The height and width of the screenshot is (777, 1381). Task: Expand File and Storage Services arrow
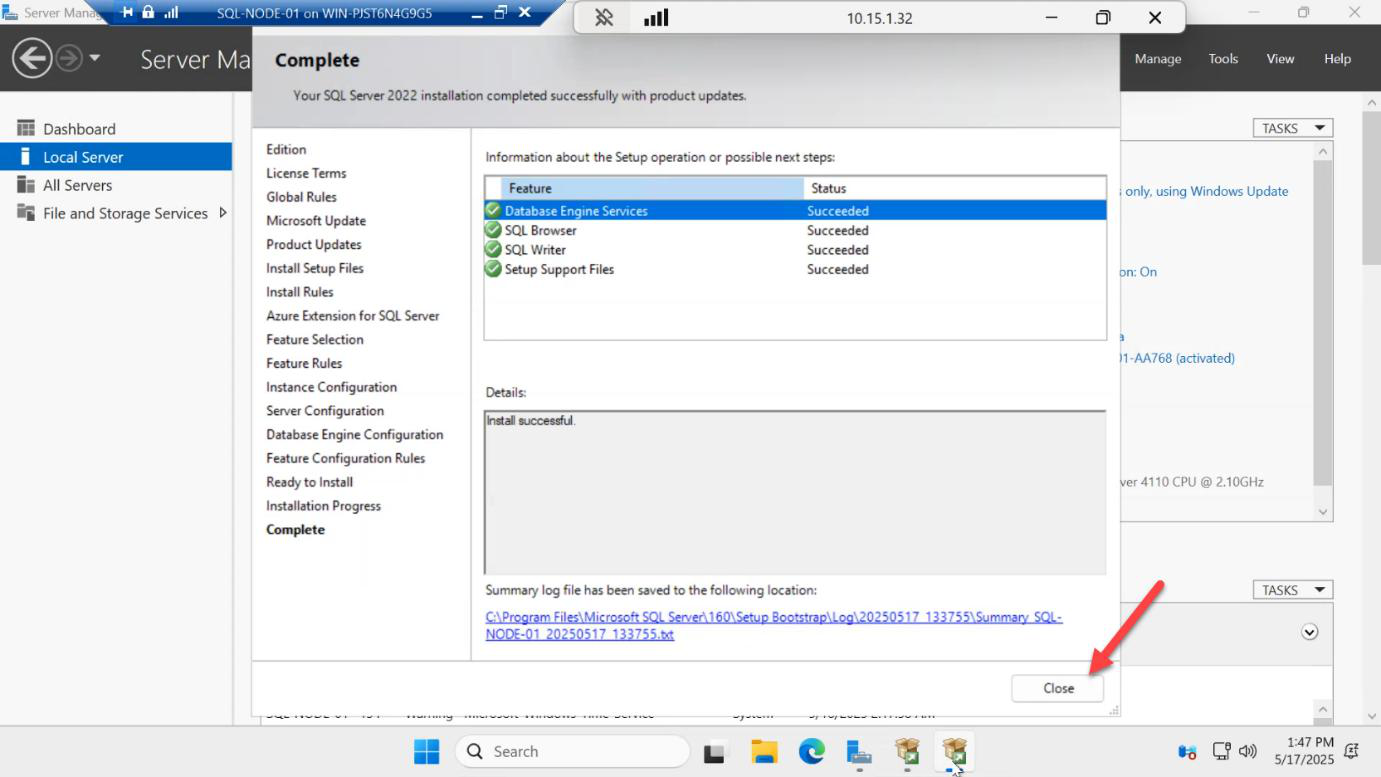click(x=222, y=213)
